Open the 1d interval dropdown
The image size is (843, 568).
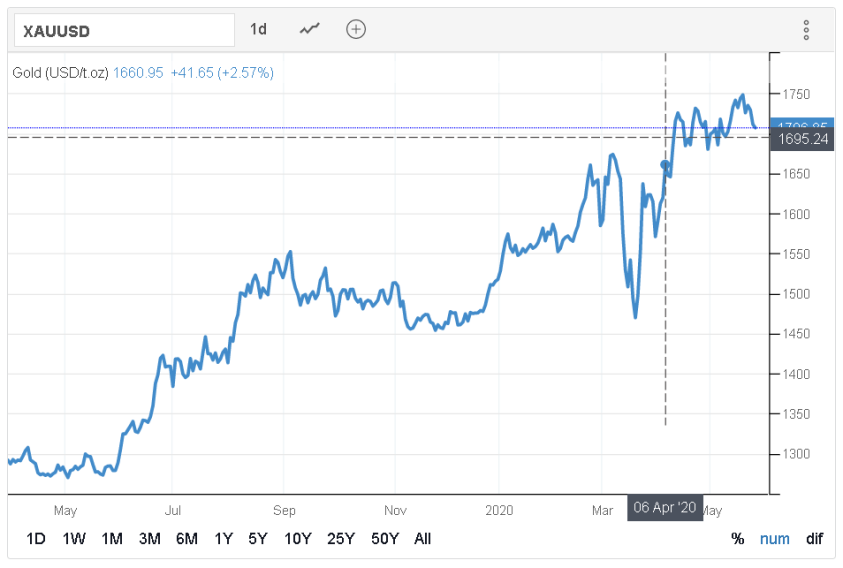tap(258, 29)
